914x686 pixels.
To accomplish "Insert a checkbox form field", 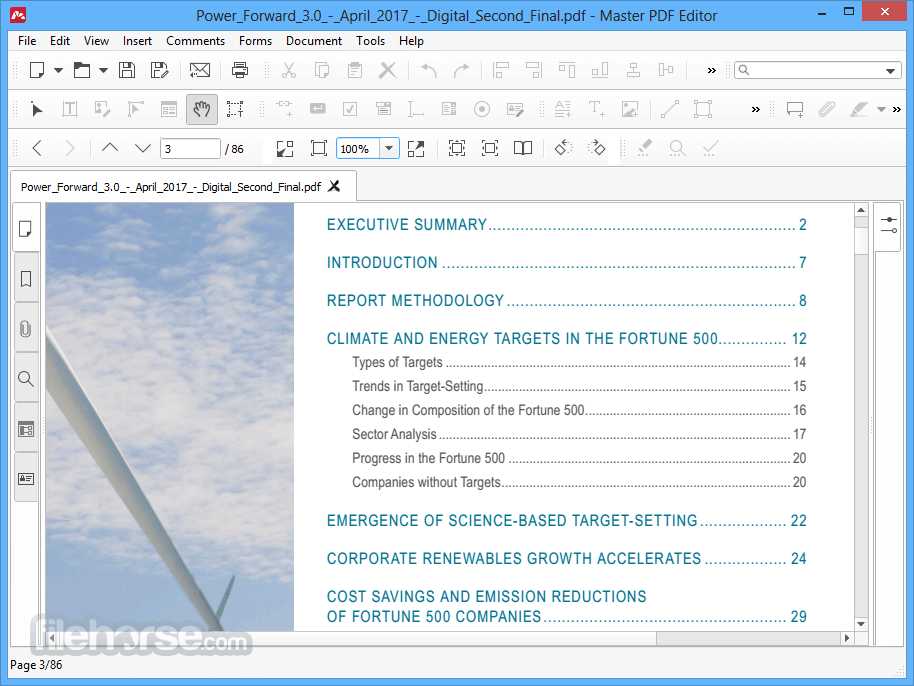I will click(350, 109).
